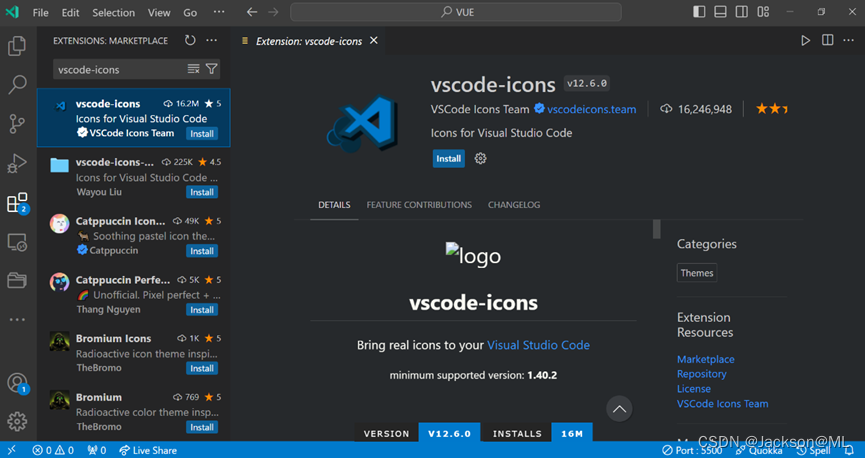865x458 pixels.
Task: Refresh the extensions marketplace list
Action: tap(190, 40)
